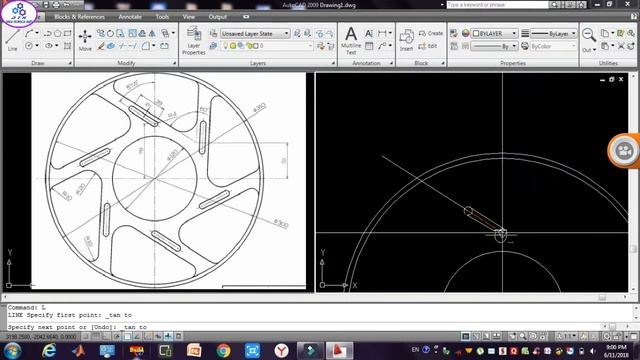The height and width of the screenshot is (360, 640).
Task: Insert a table from the Annotation panel
Action: coord(369,46)
